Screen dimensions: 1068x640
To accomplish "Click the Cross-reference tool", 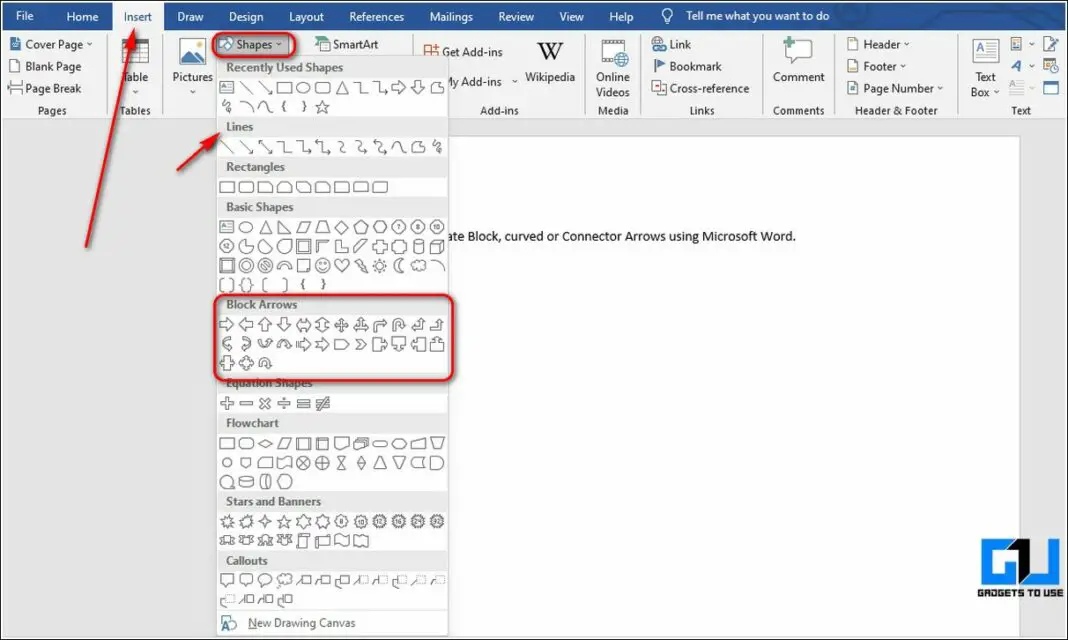I will click(x=699, y=88).
